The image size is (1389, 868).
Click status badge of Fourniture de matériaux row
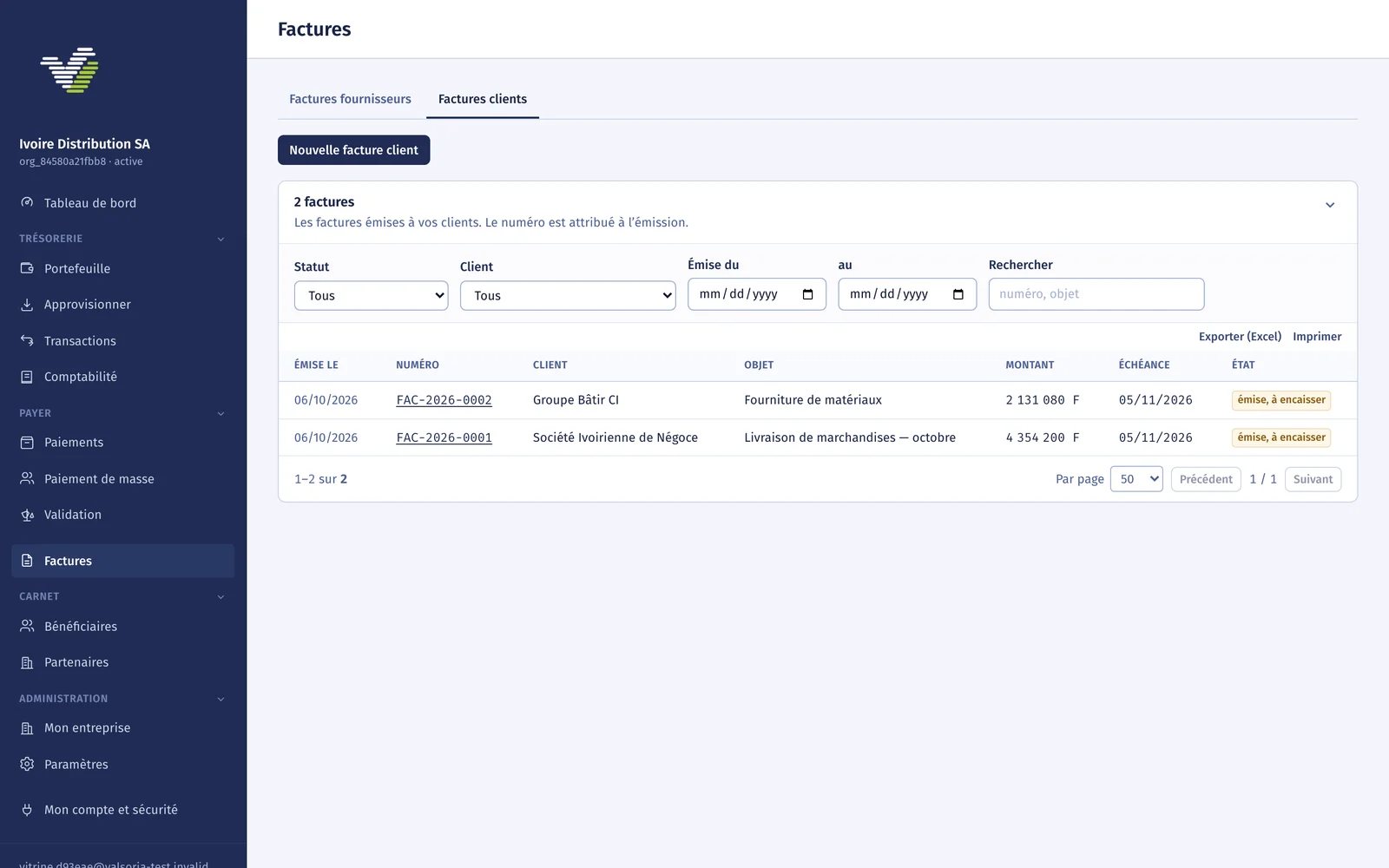click(1281, 400)
